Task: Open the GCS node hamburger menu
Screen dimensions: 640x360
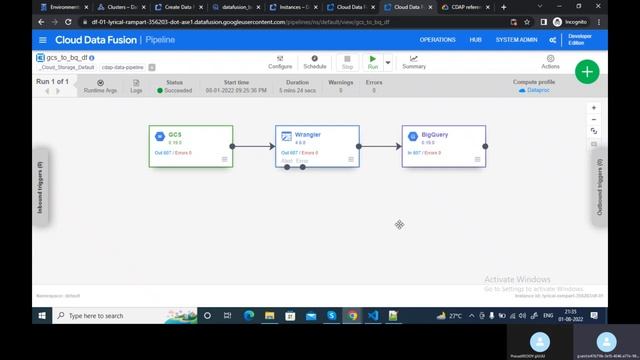Action: click(x=224, y=159)
